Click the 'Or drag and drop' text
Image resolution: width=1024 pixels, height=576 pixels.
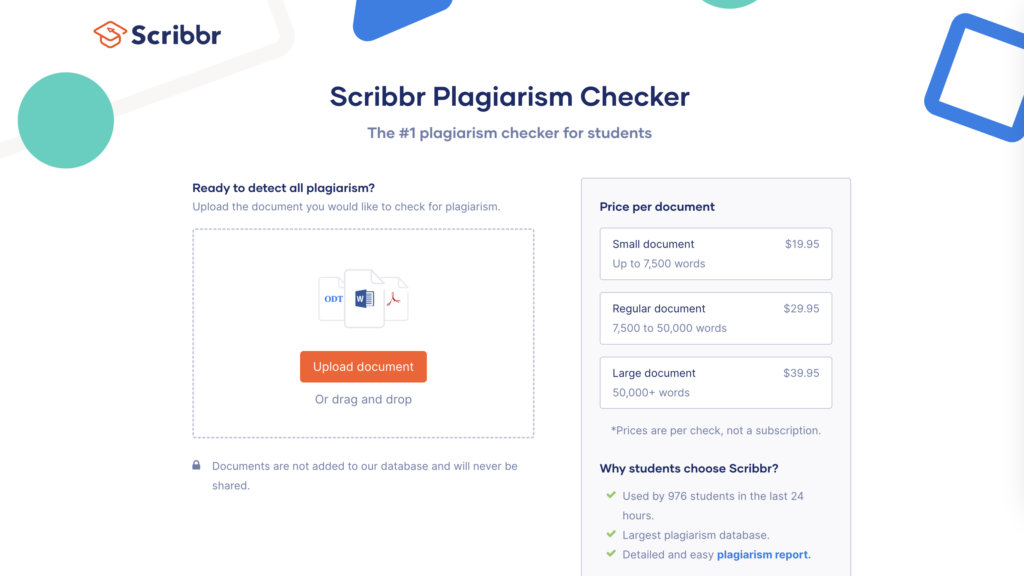coord(363,399)
